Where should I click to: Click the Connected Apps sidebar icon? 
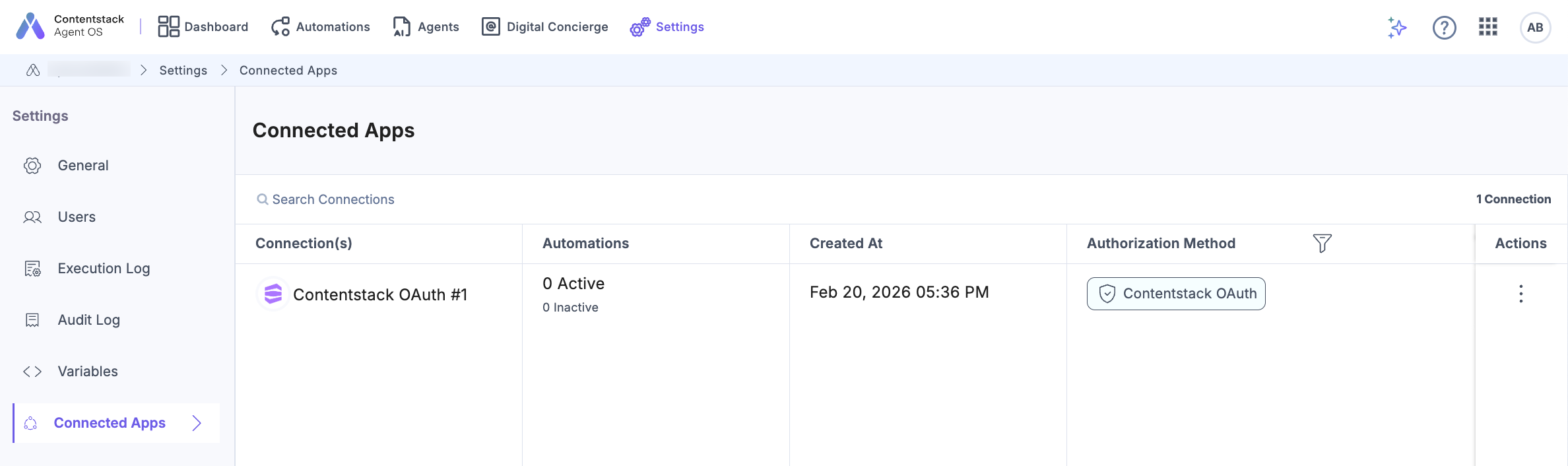pos(31,423)
